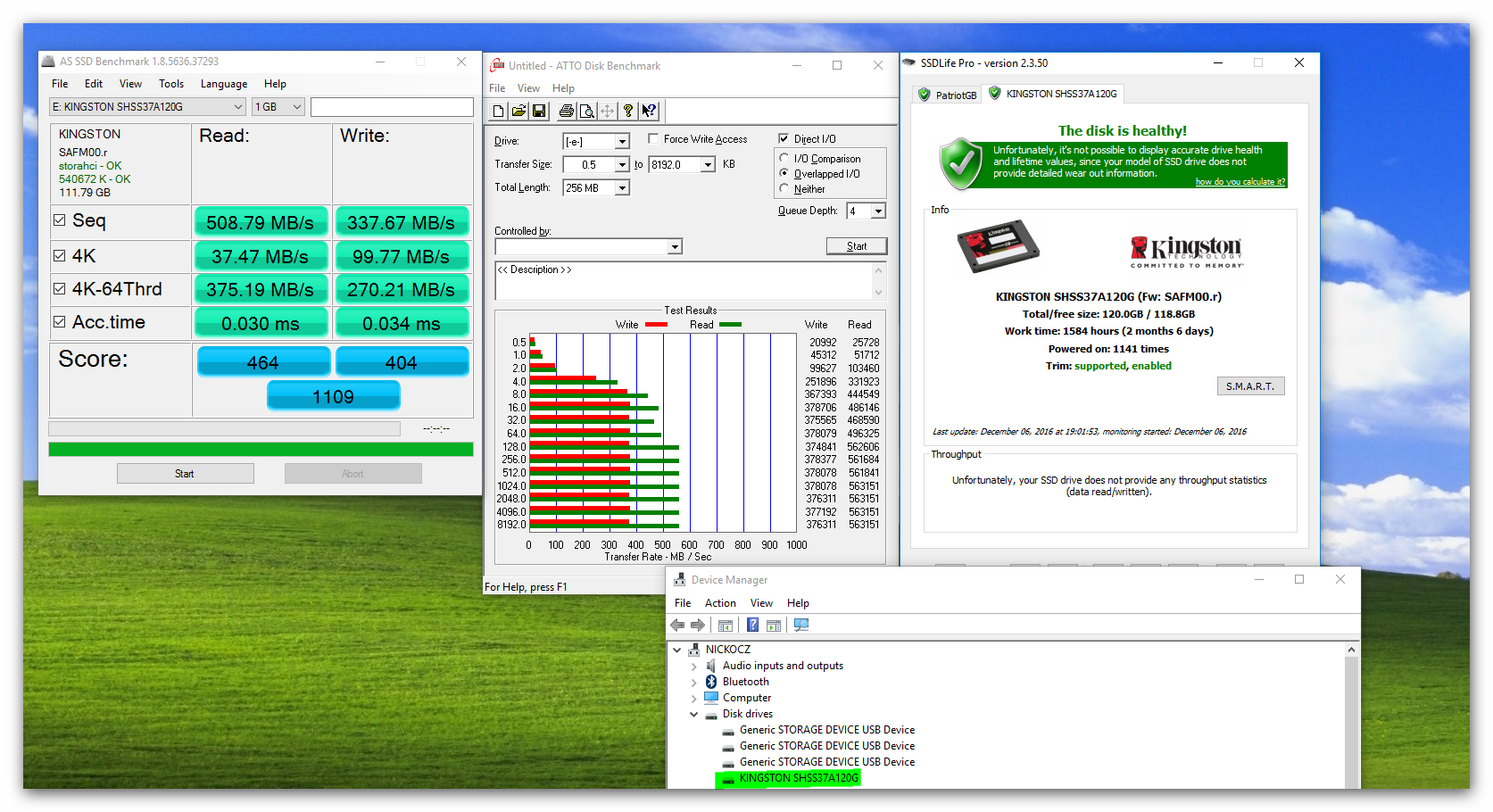Image resolution: width=1493 pixels, height=812 pixels.
Task: Click the NICKOCZ computer root icon
Action: [x=693, y=650]
